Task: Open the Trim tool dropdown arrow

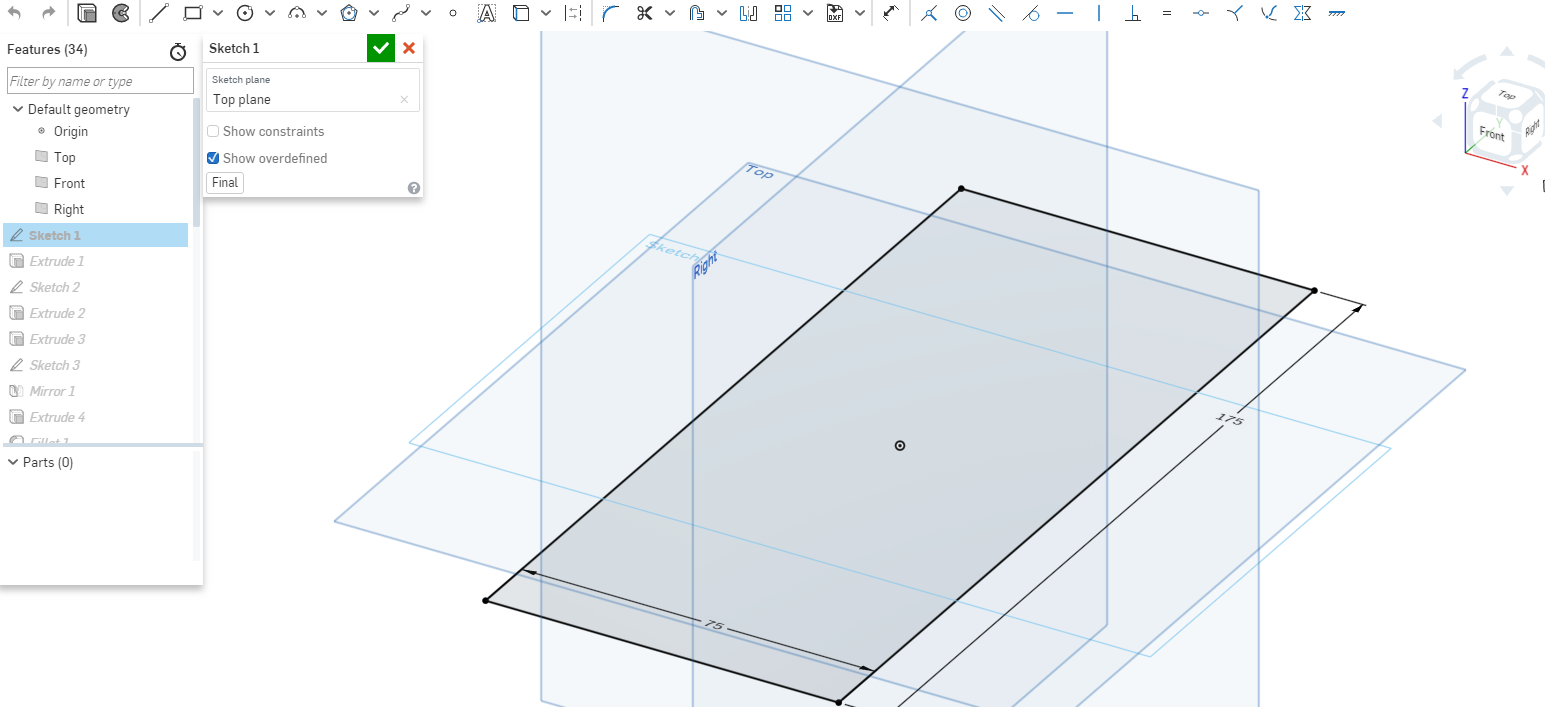Action: click(670, 13)
